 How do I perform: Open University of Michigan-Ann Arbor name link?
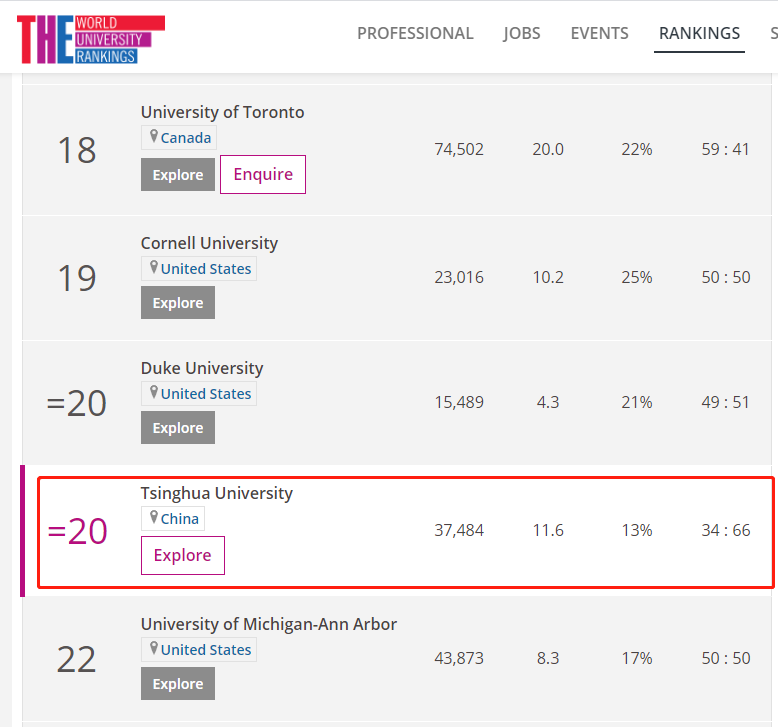click(269, 624)
